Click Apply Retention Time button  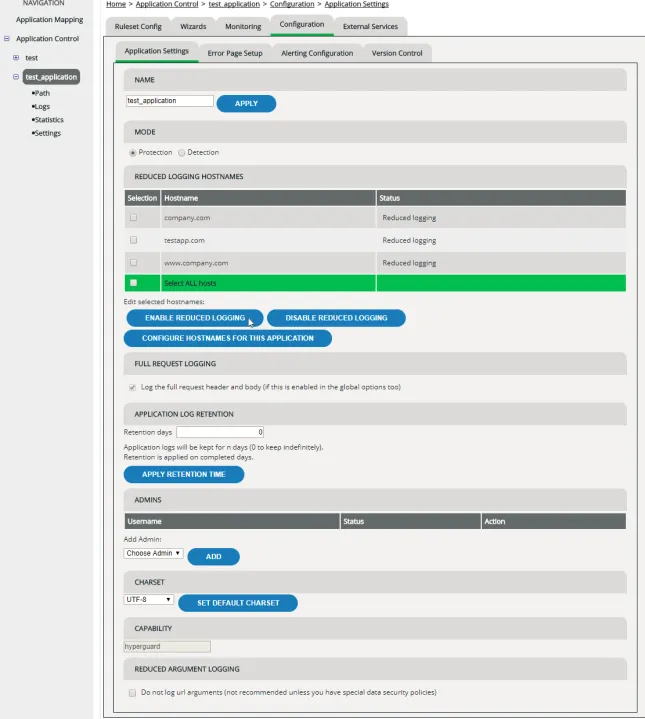pyautogui.click(x=184, y=475)
